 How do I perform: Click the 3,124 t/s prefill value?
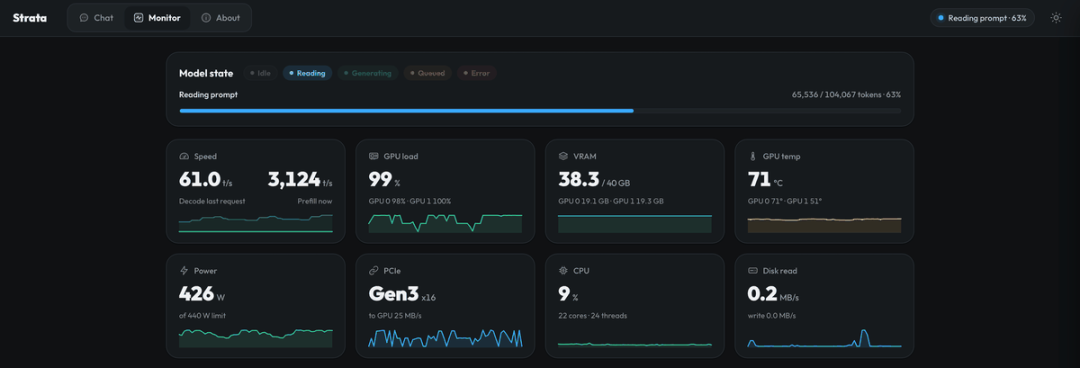tap(300, 180)
